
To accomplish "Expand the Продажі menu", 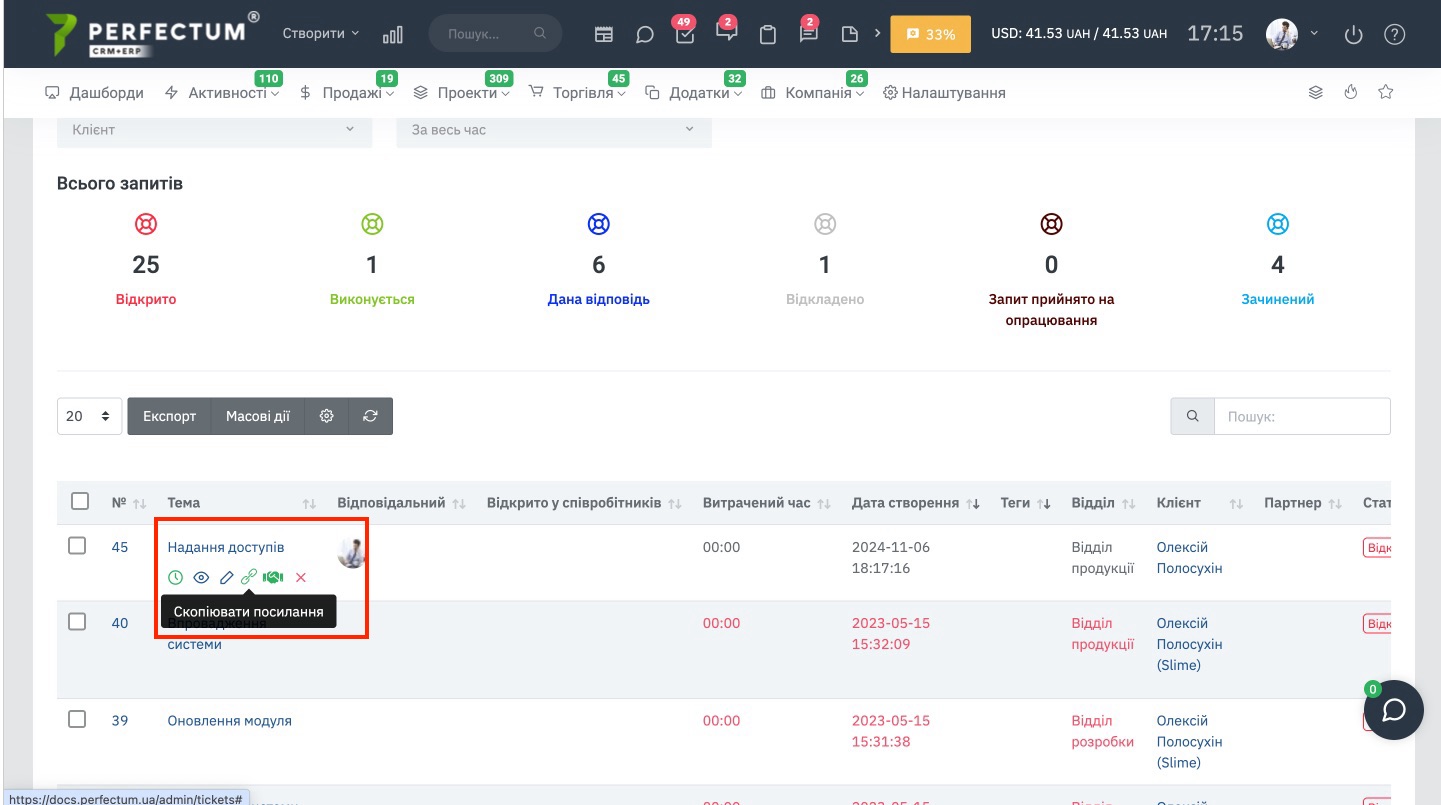I will point(347,93).
